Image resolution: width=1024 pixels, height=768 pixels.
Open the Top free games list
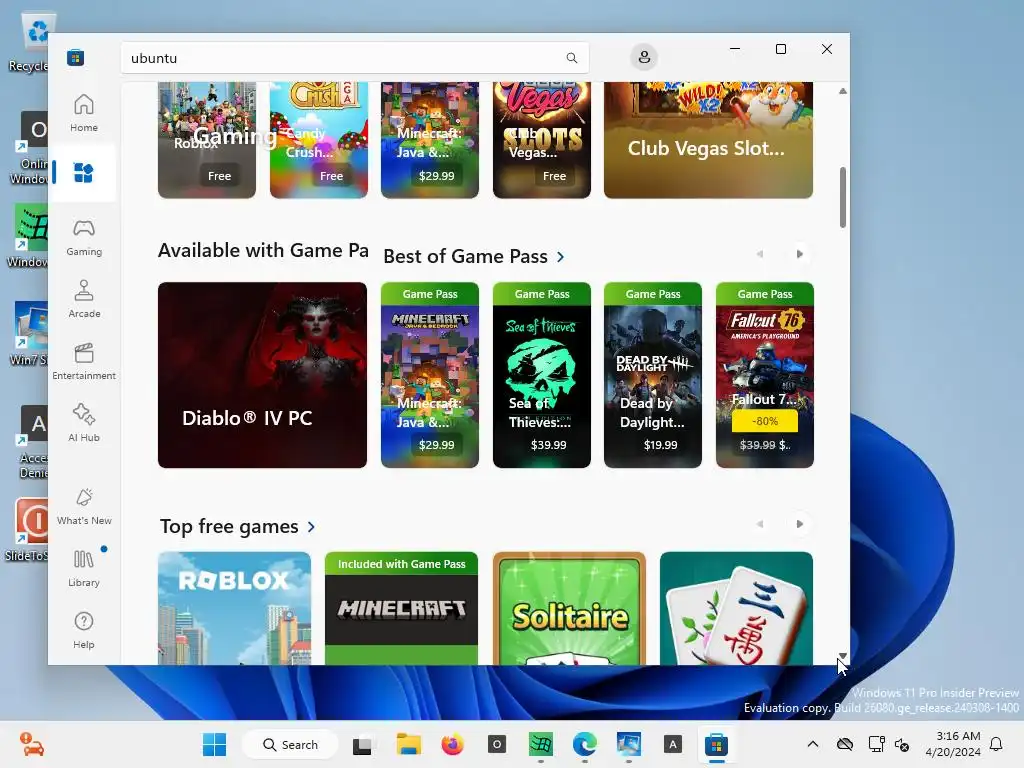(x=238, y=526)
